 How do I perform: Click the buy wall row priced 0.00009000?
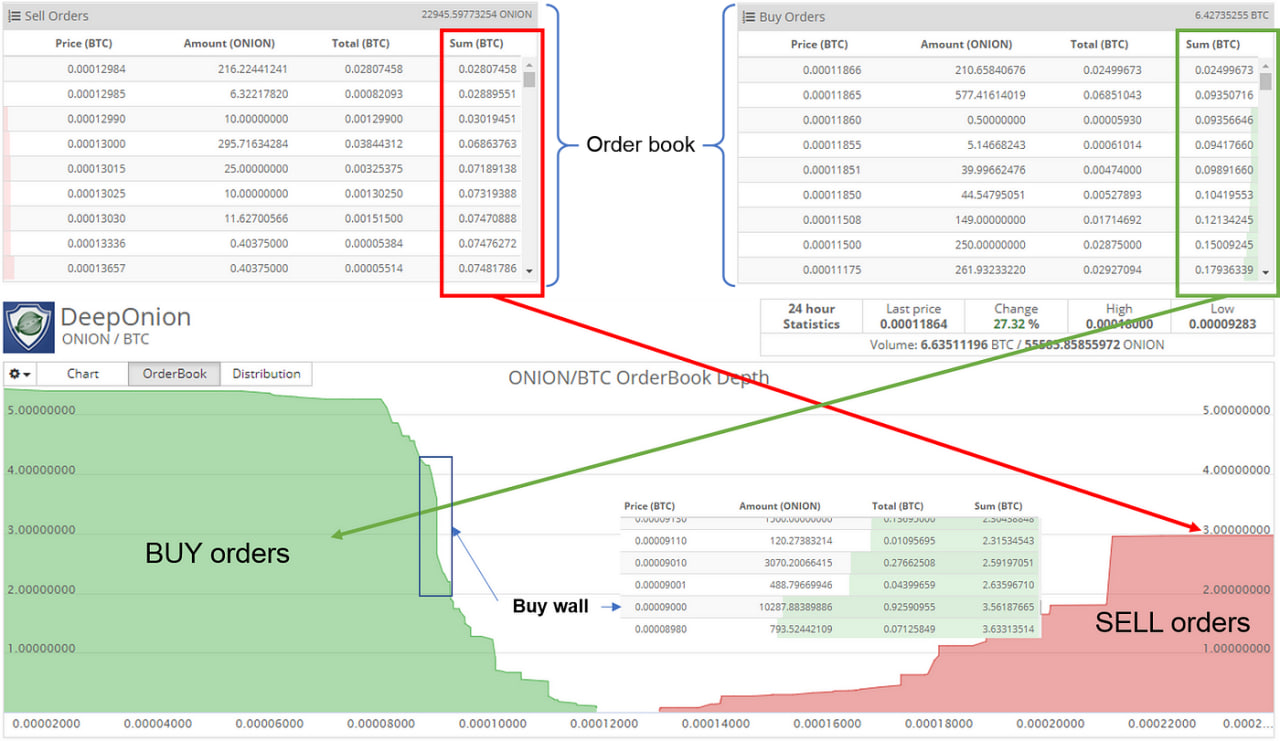(x=830, y=607)
